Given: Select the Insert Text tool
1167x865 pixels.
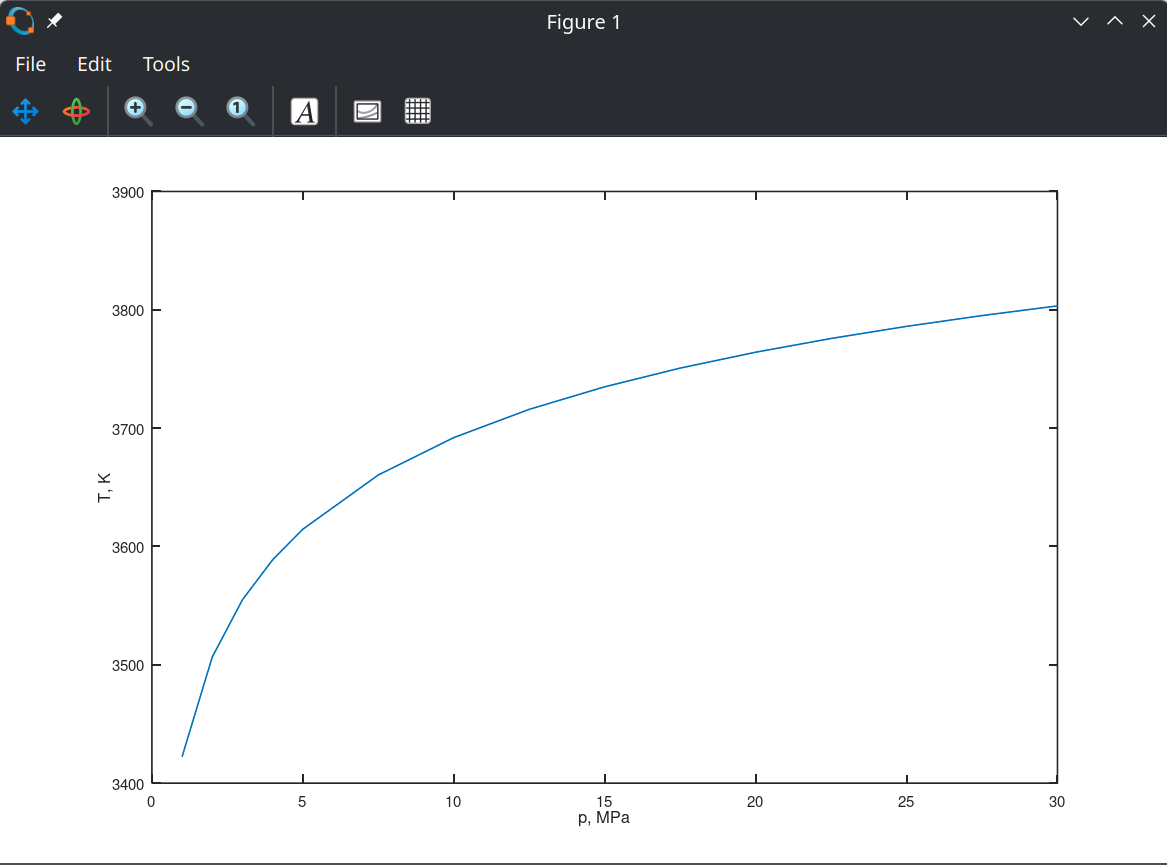Looking at the screenshot, I should click(x=304, y=111).
